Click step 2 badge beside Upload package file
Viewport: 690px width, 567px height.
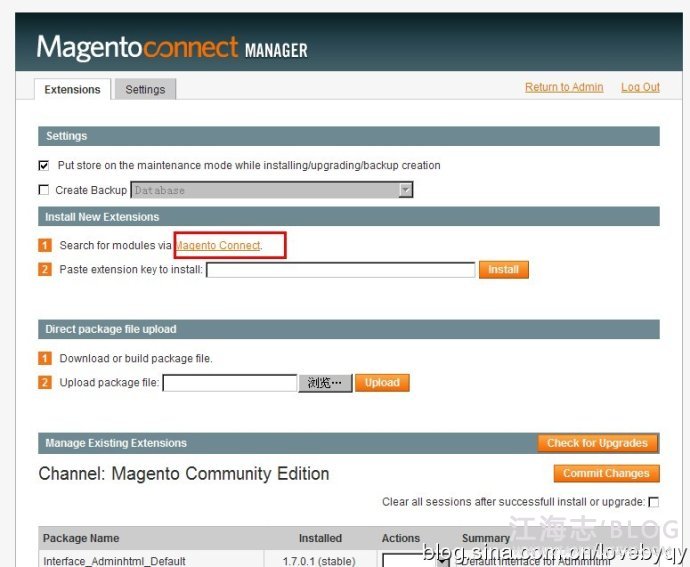pyautogui.click(x=44, y=382)
